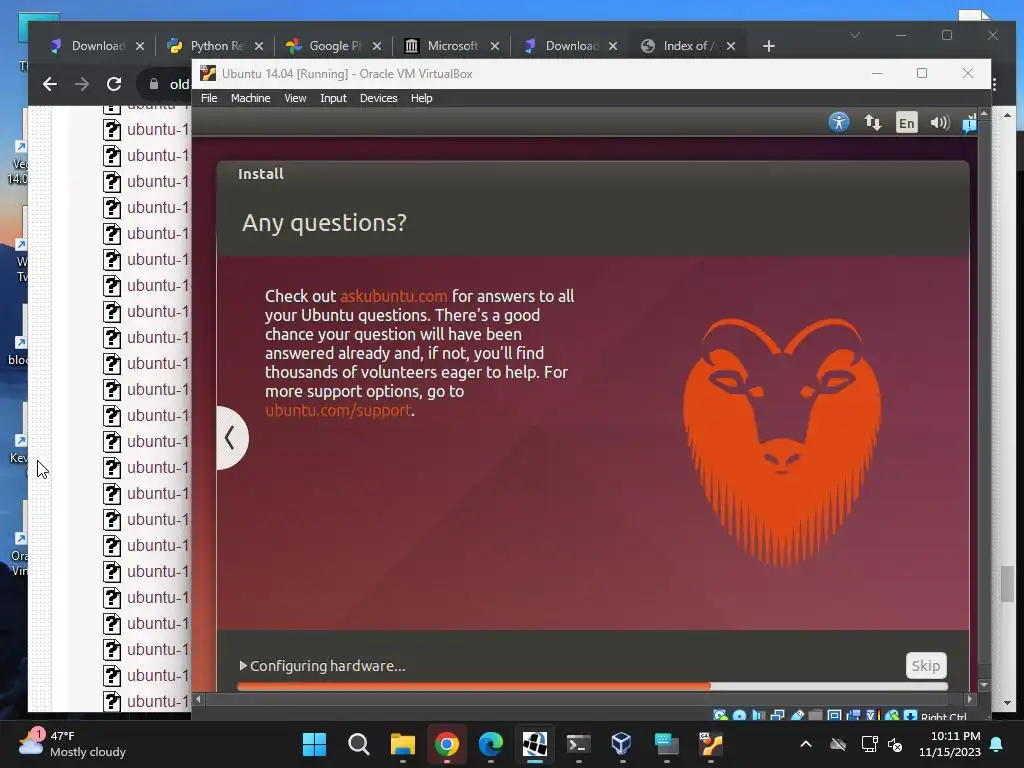1024x768 pixels.
Task: Click VirtualBox USB status icon
Action: (x=797, y=716)
